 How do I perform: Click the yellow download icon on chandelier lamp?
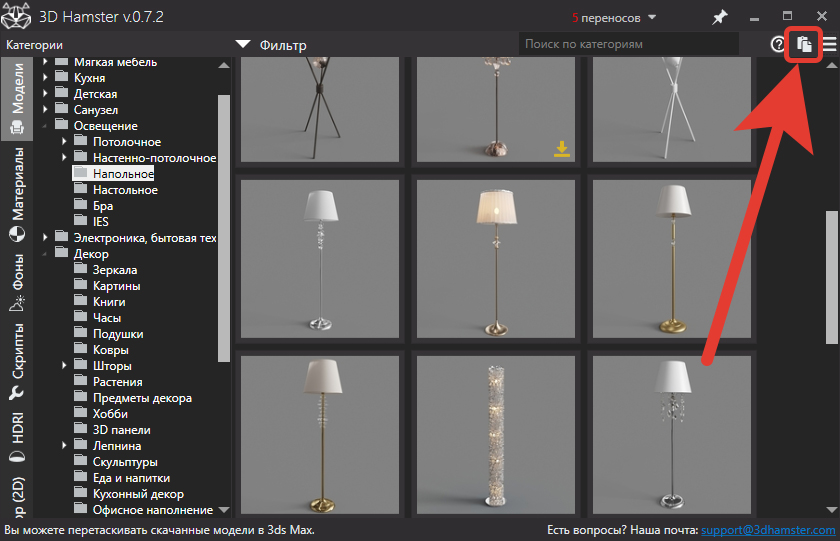click(x=561, y=149)
